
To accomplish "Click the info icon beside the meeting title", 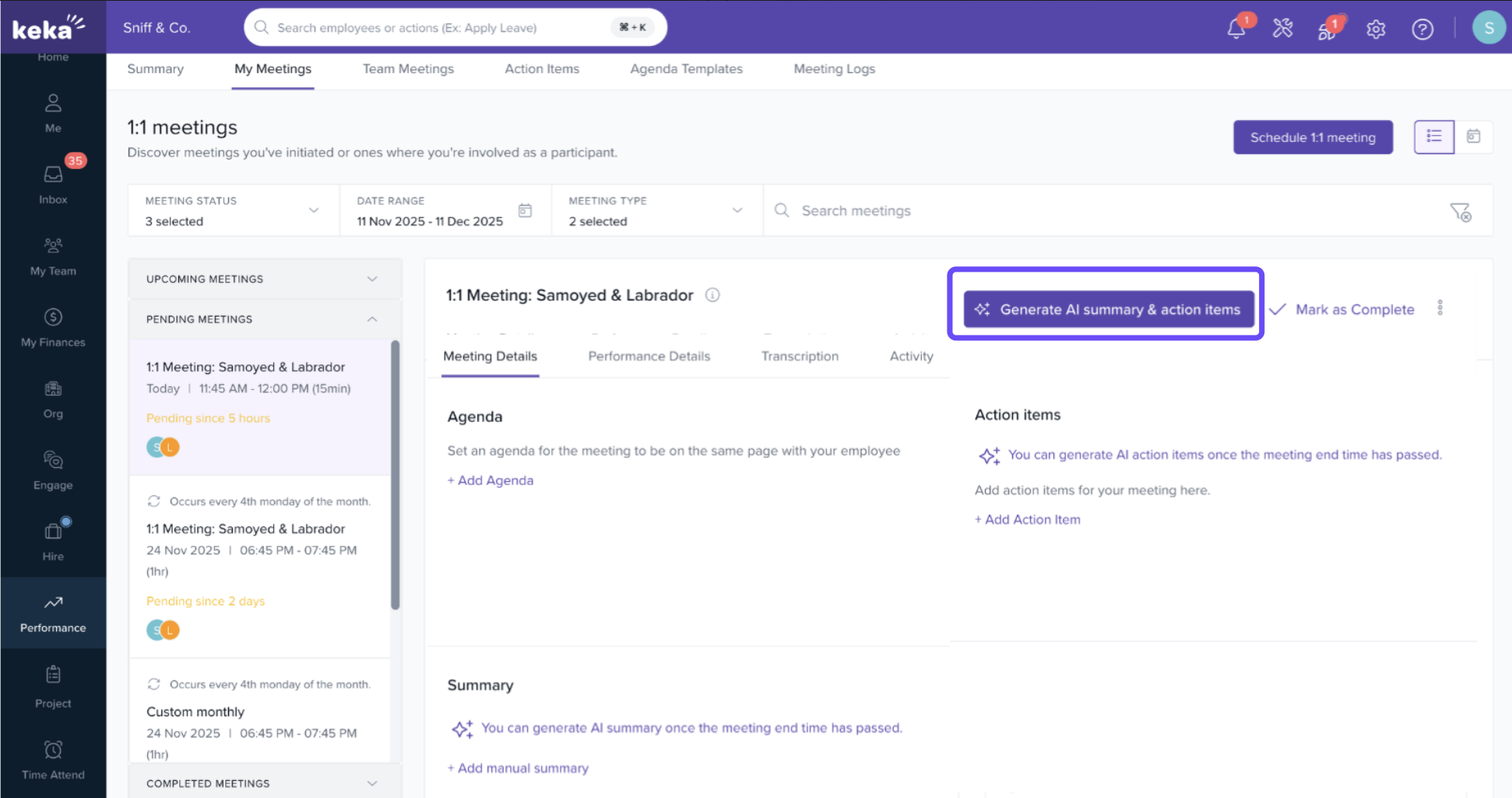I will coord(712,295).
